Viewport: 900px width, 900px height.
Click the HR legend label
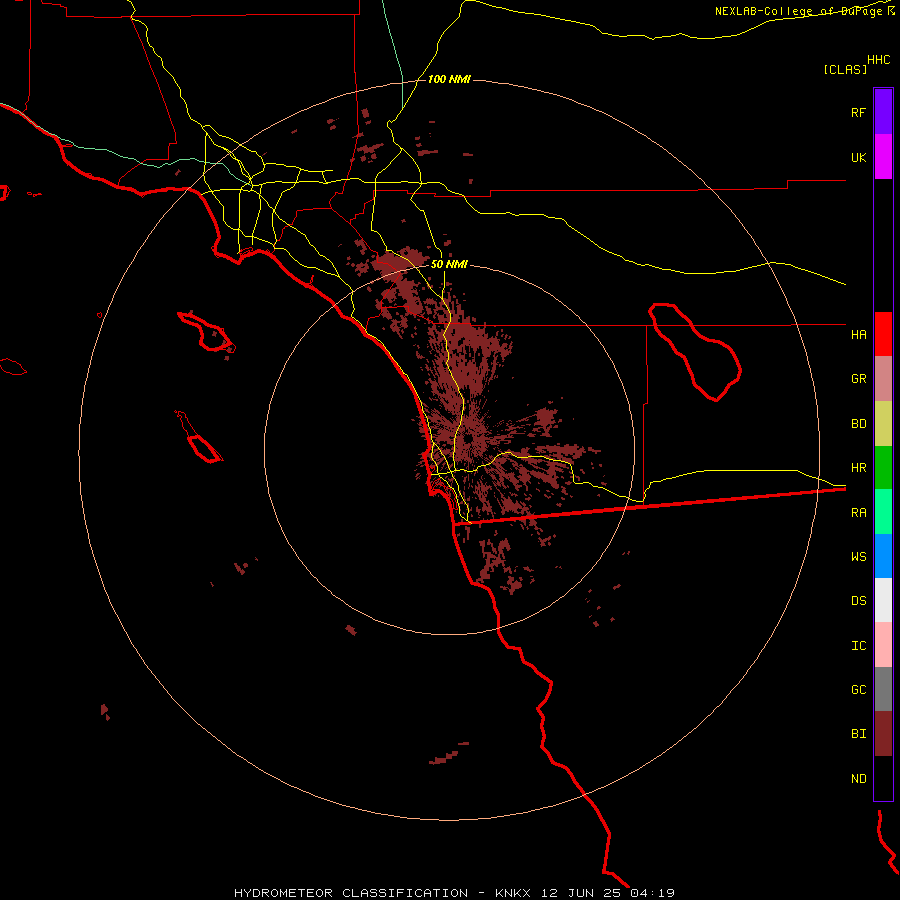click(x=858, y=468)
